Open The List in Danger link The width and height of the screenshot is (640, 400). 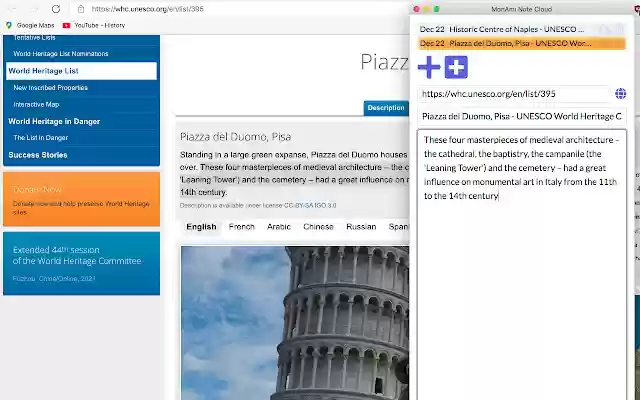pyautogui.click(x=41, y=138)
